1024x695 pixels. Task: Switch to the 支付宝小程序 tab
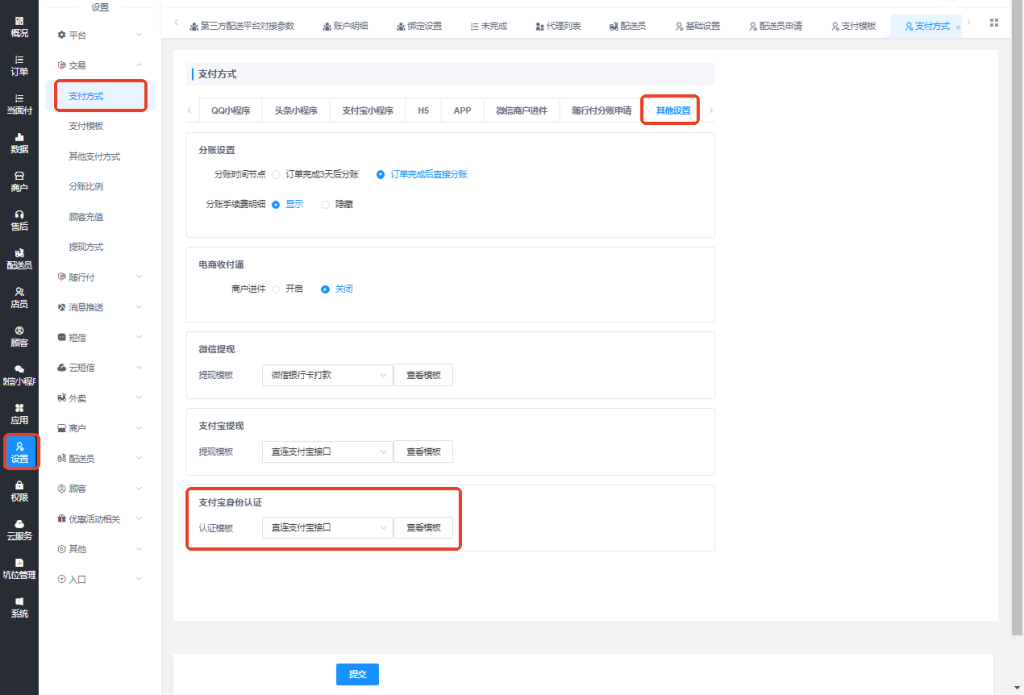[368, 110]
